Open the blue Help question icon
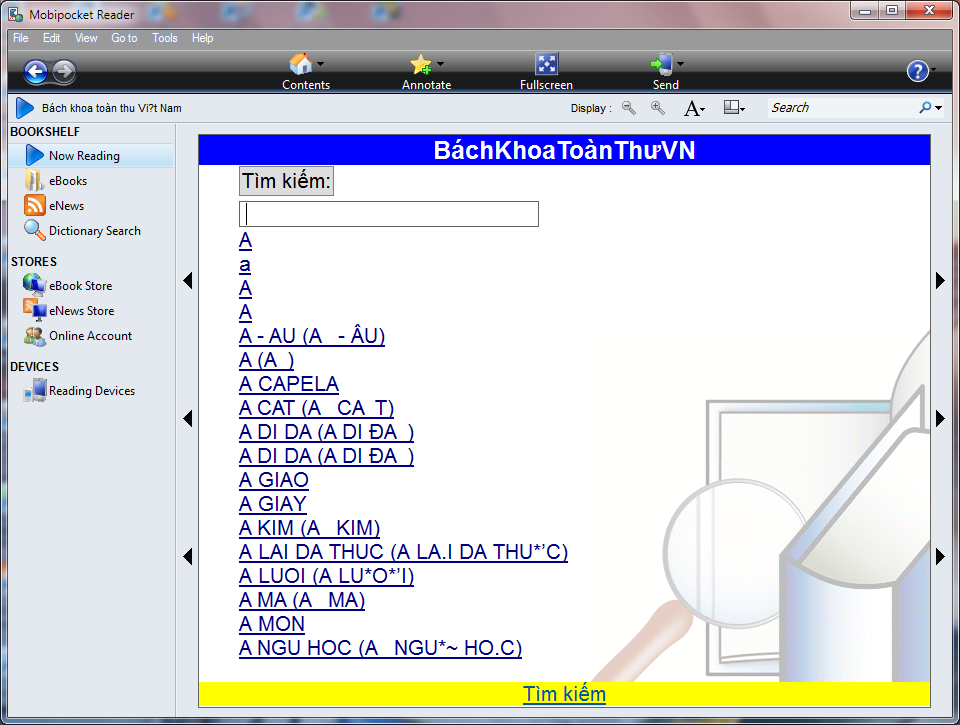 point(917,71)
